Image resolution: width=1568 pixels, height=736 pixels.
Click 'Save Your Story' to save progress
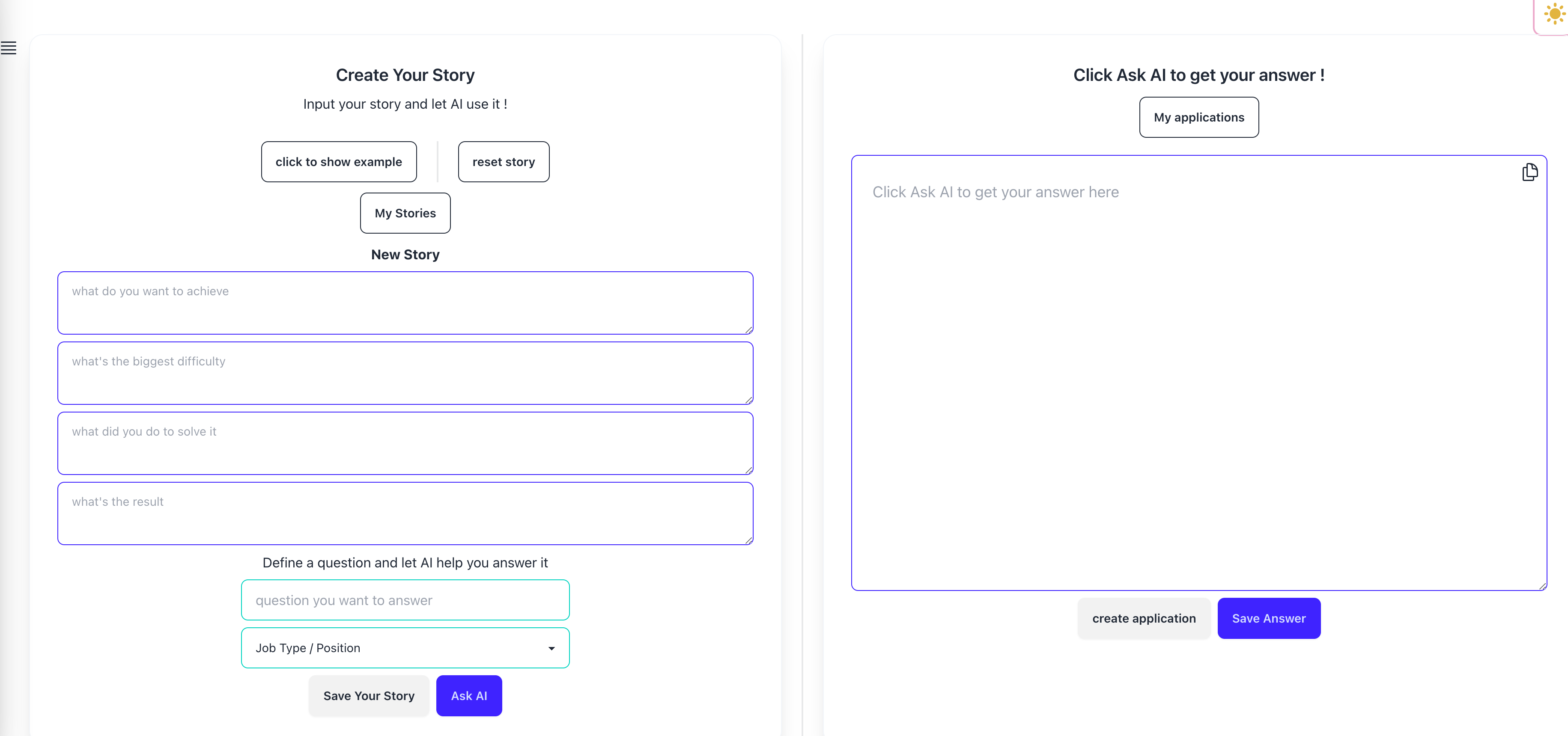[x=369, y=695]
